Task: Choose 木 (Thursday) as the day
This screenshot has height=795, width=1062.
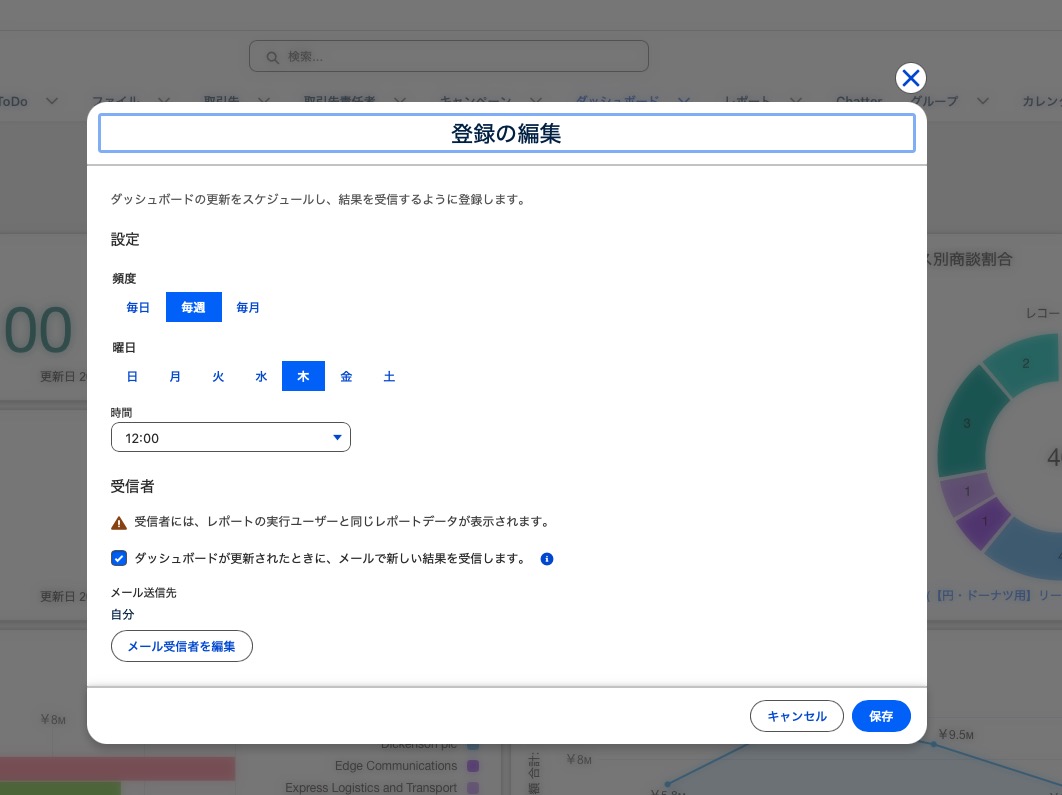Action: [x=303, y=377]
